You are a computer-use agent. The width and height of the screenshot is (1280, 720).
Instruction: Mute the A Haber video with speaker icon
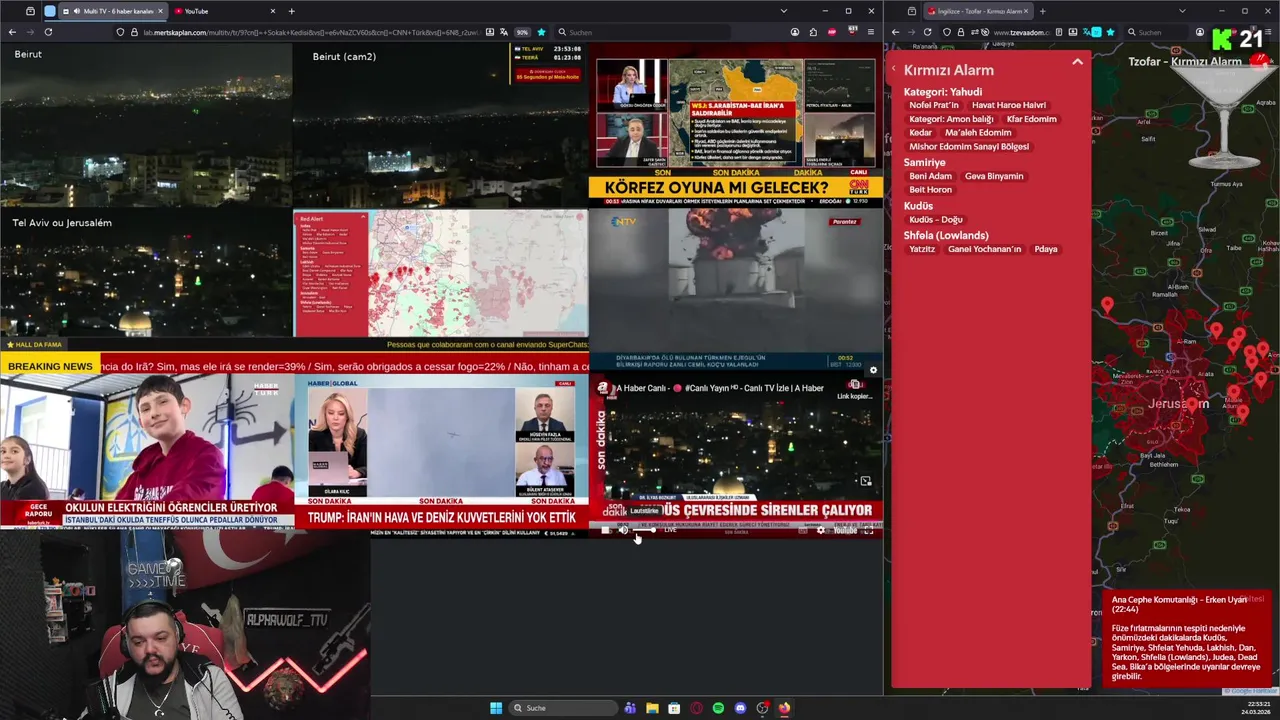tap(623, 530)
